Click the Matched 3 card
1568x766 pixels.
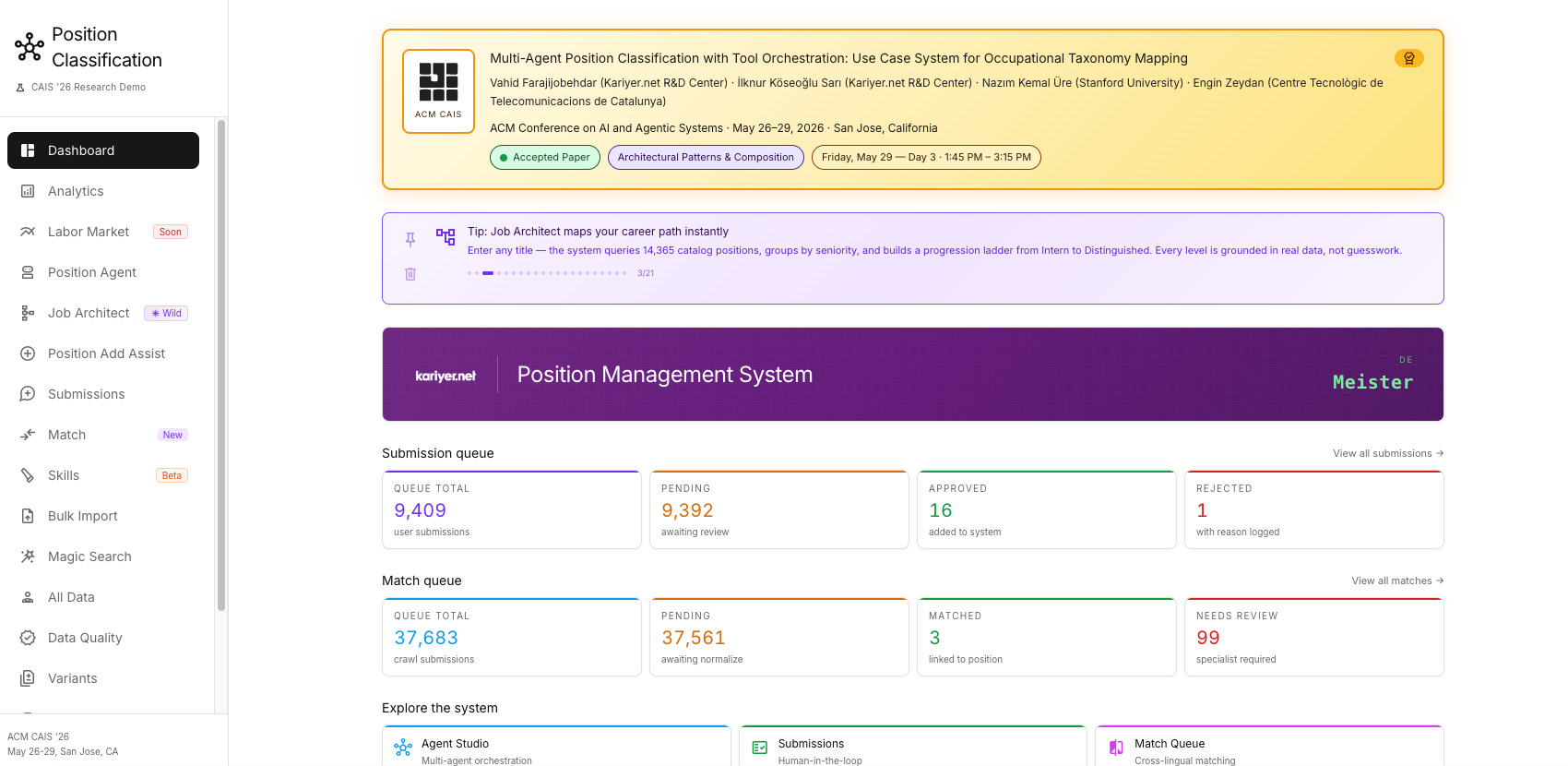point(1047,637)
